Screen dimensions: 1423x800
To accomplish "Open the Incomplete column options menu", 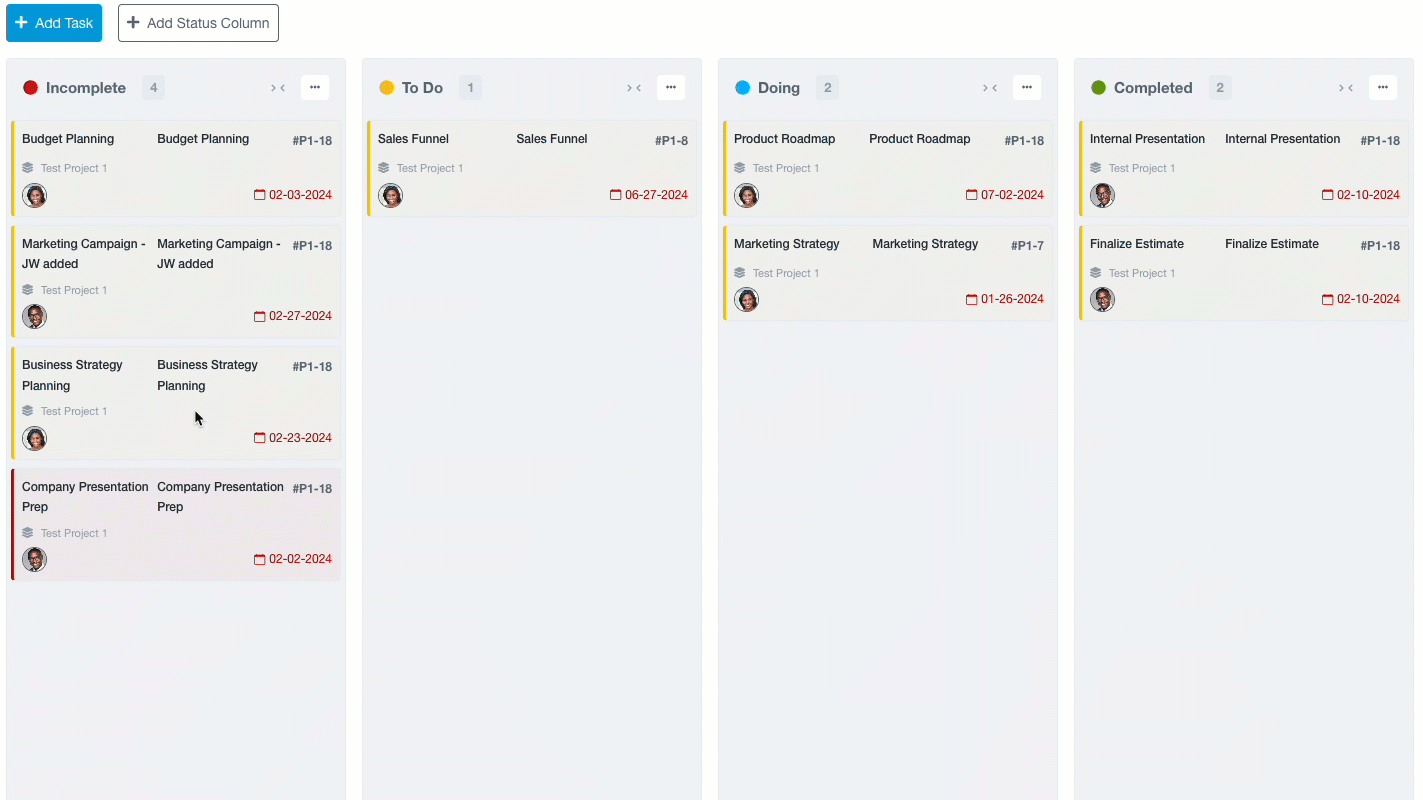I will [315, 88].
